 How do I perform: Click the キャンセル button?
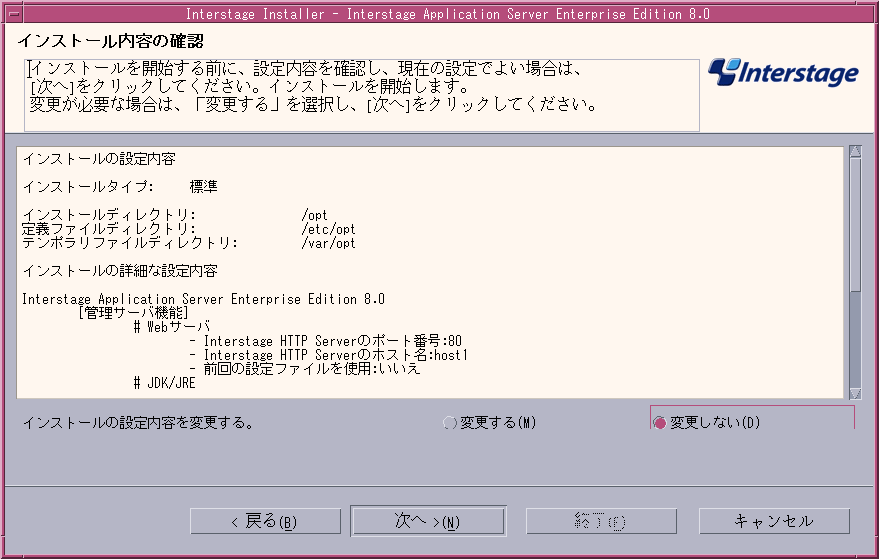click(774, 521)
